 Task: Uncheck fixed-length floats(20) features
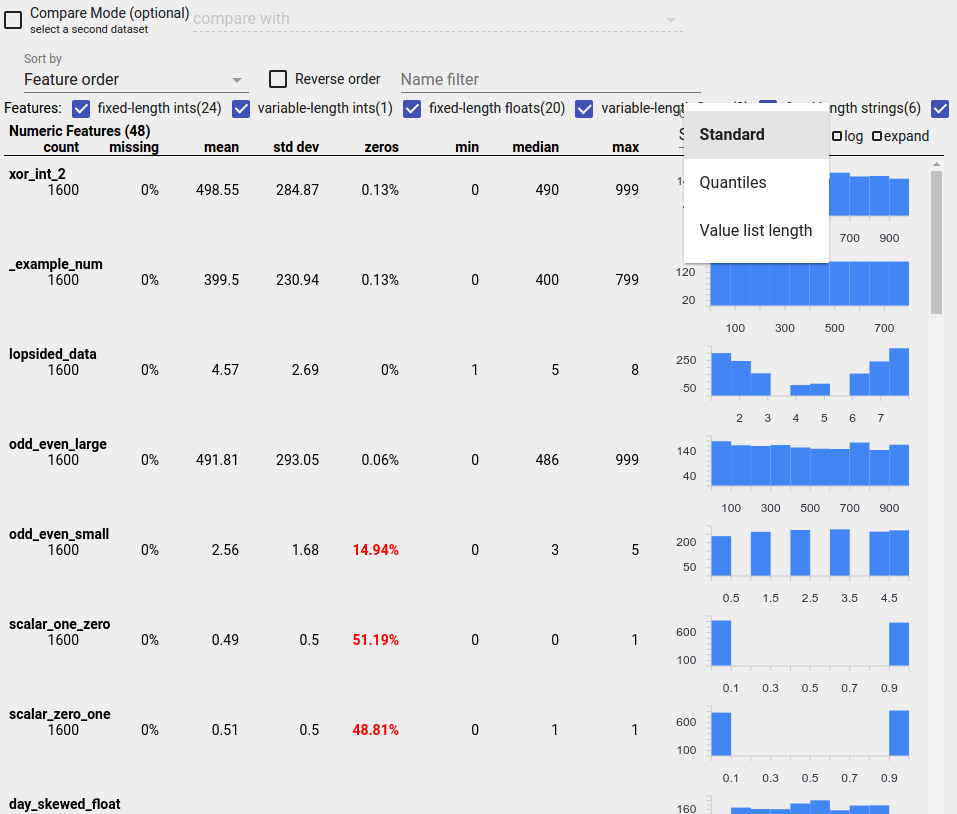pyautogui.click(x=412, y=109)
